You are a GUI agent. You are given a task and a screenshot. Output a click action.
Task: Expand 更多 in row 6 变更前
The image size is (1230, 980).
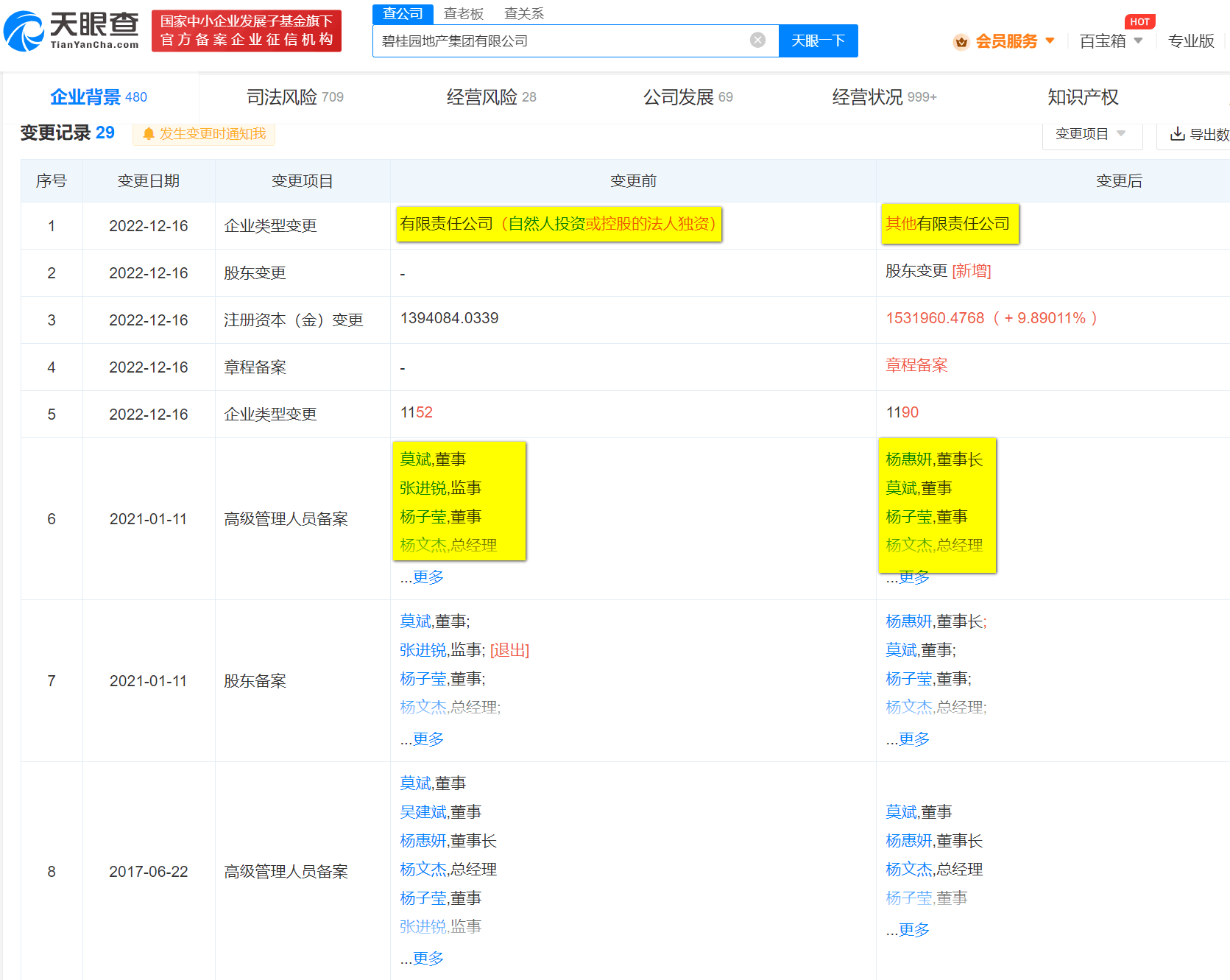tap(428, 577)
